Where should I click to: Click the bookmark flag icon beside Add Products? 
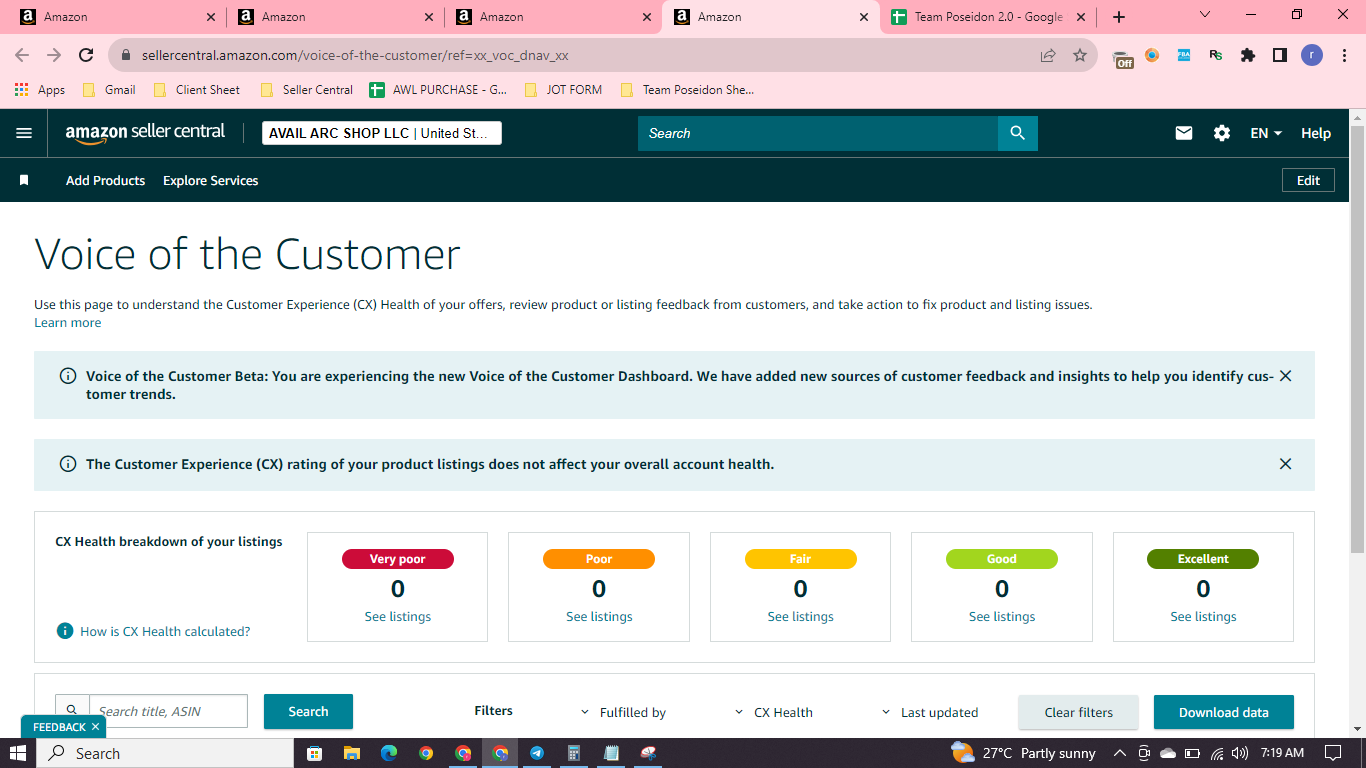point(24,180)
